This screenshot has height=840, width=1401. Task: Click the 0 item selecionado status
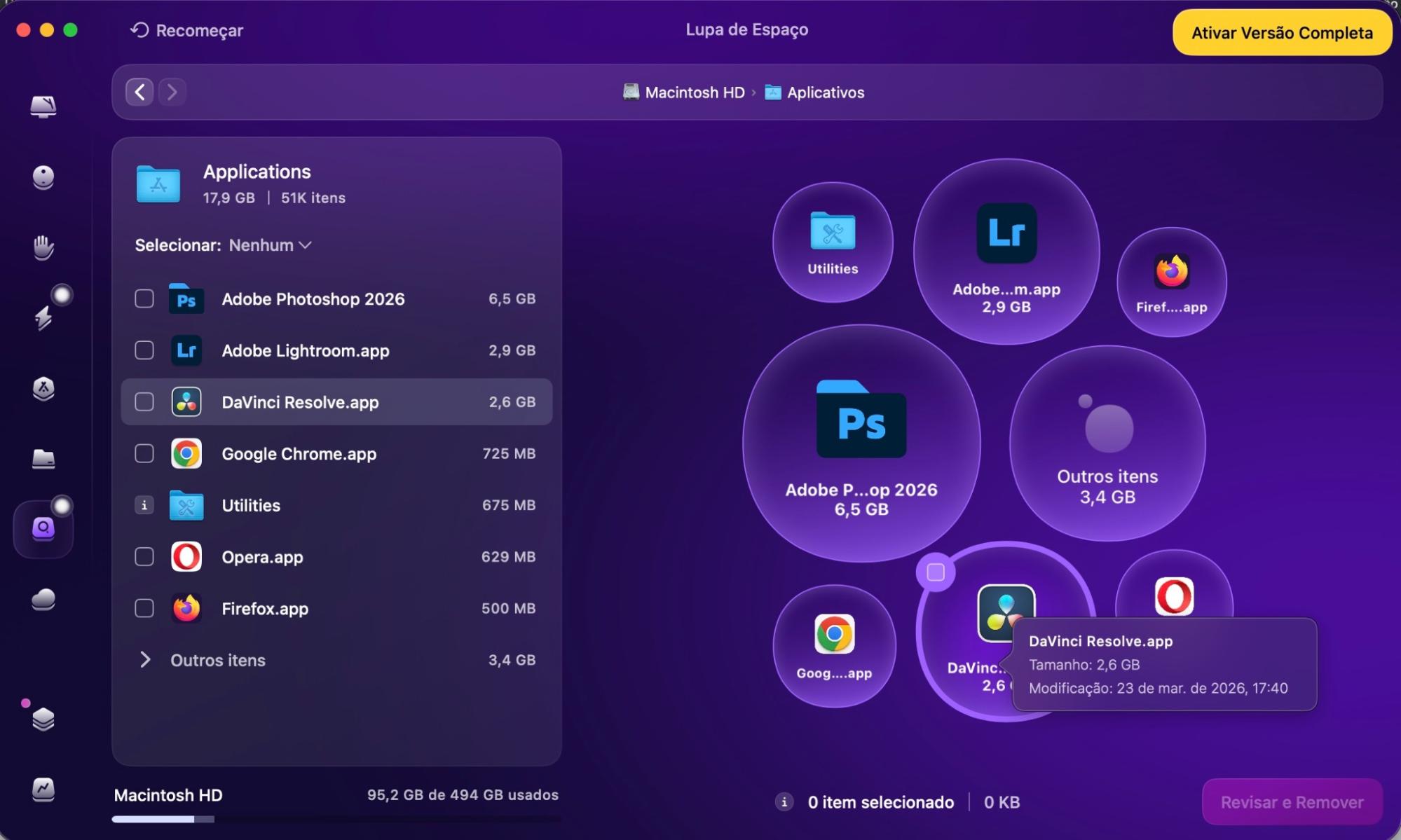(x=880, y=802)
